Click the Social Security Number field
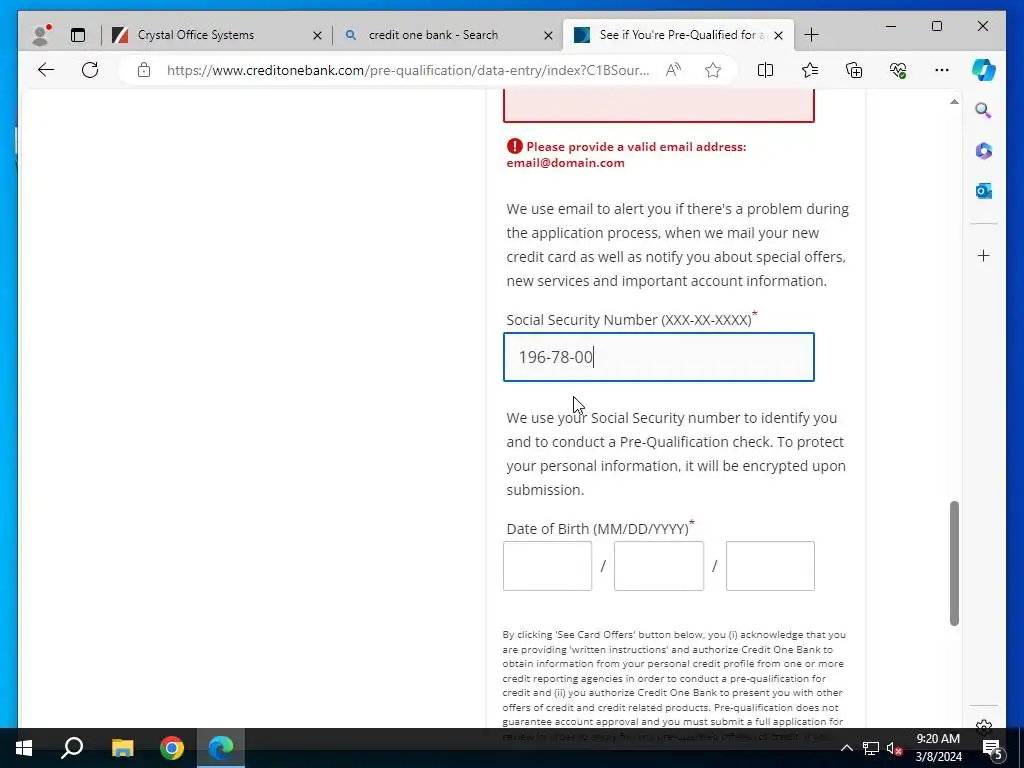 tap(658, 357)
